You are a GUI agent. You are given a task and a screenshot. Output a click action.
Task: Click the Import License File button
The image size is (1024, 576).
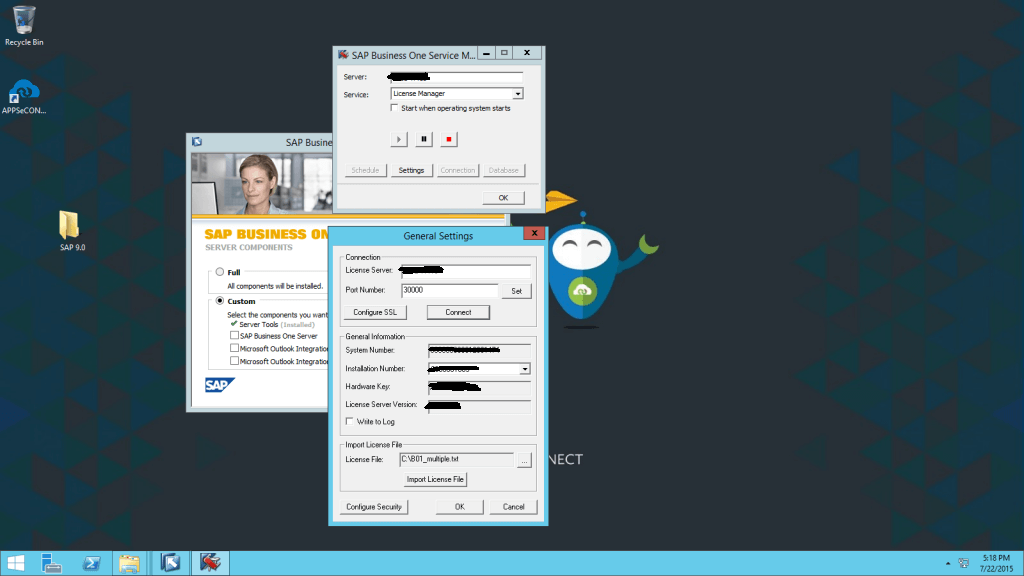pyautogui.click(x=435, y=479)
